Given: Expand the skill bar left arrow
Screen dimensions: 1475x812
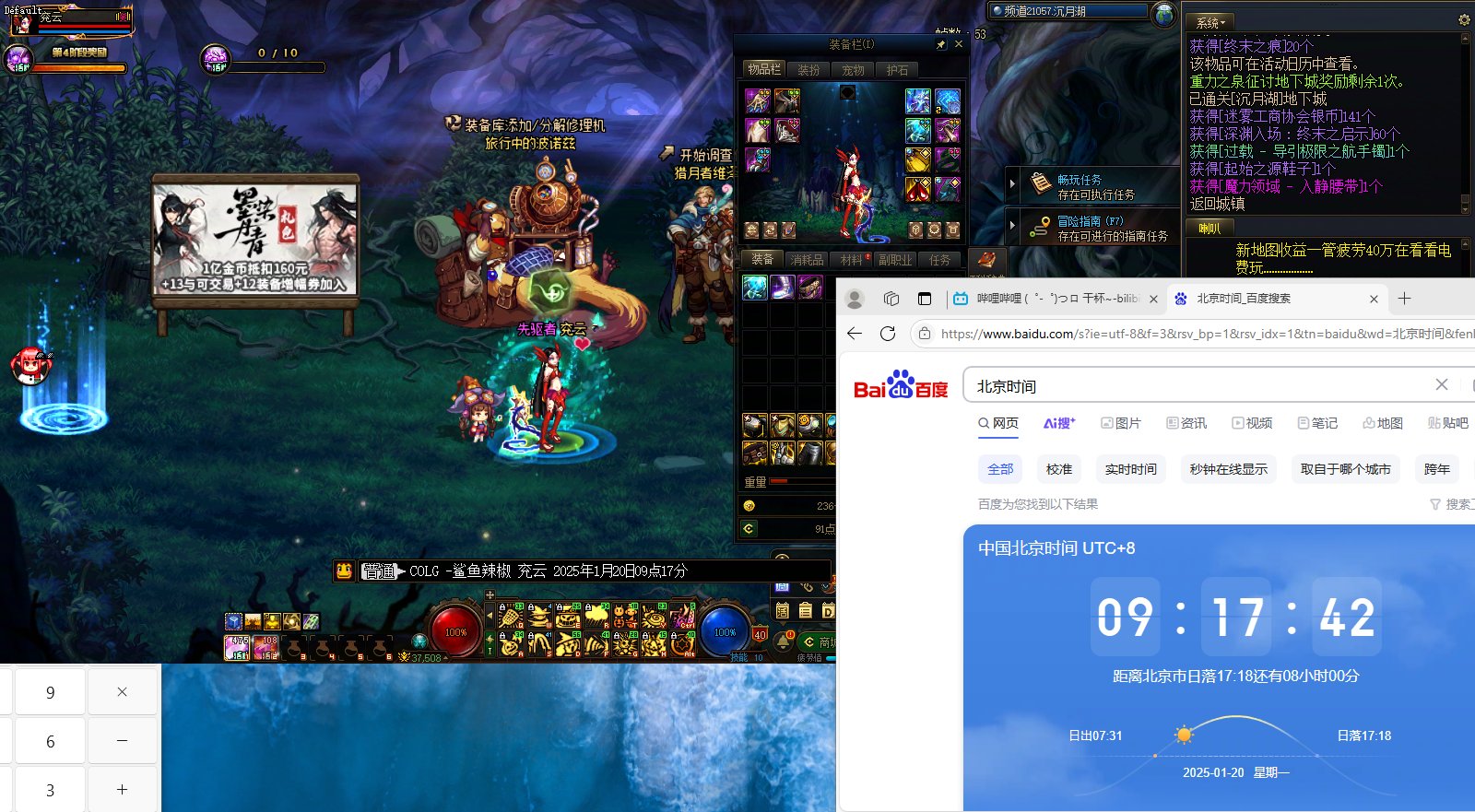Looking at the screenshot, I should click(x=490, y=615).
